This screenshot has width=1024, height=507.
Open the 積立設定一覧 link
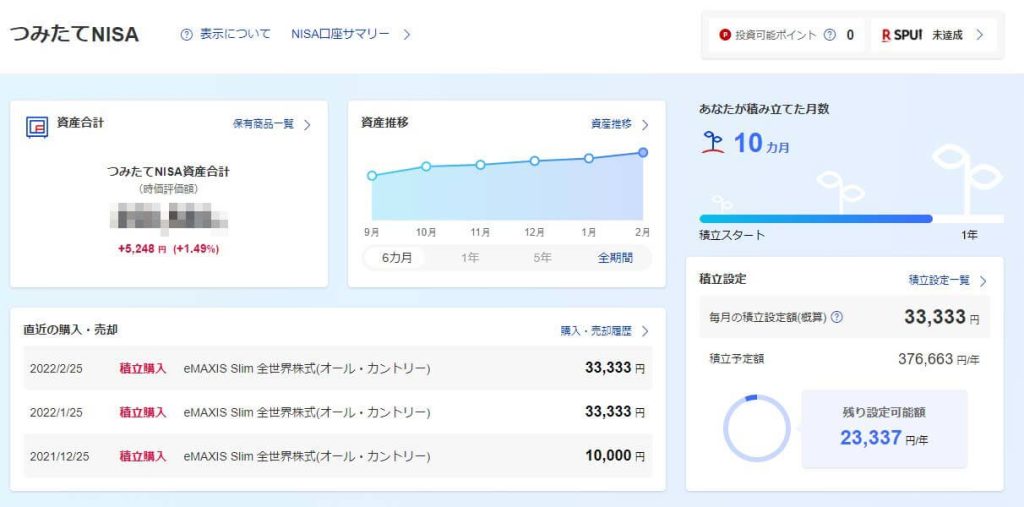tap(939, 280)
